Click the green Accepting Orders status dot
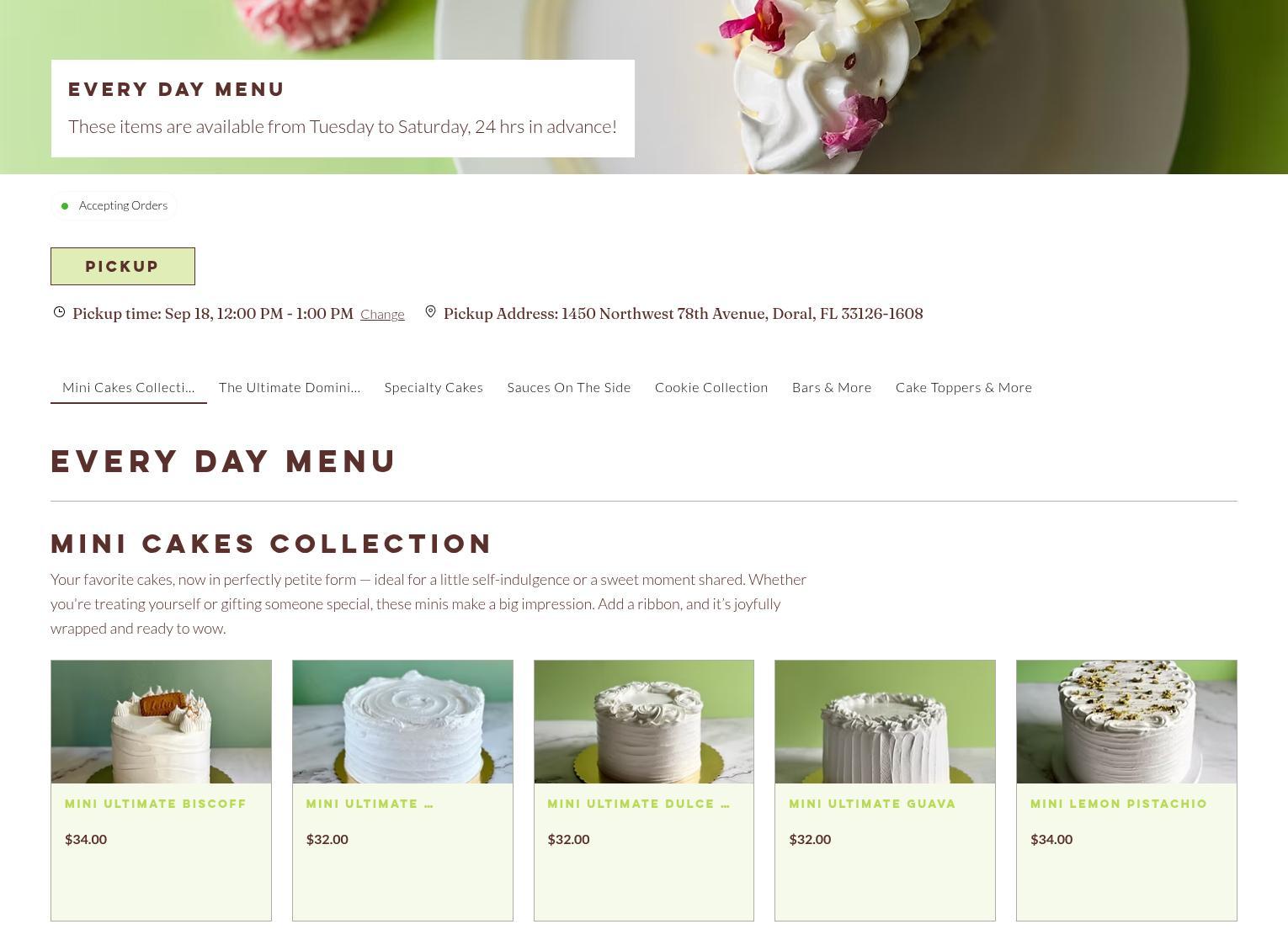 [65, 205]
